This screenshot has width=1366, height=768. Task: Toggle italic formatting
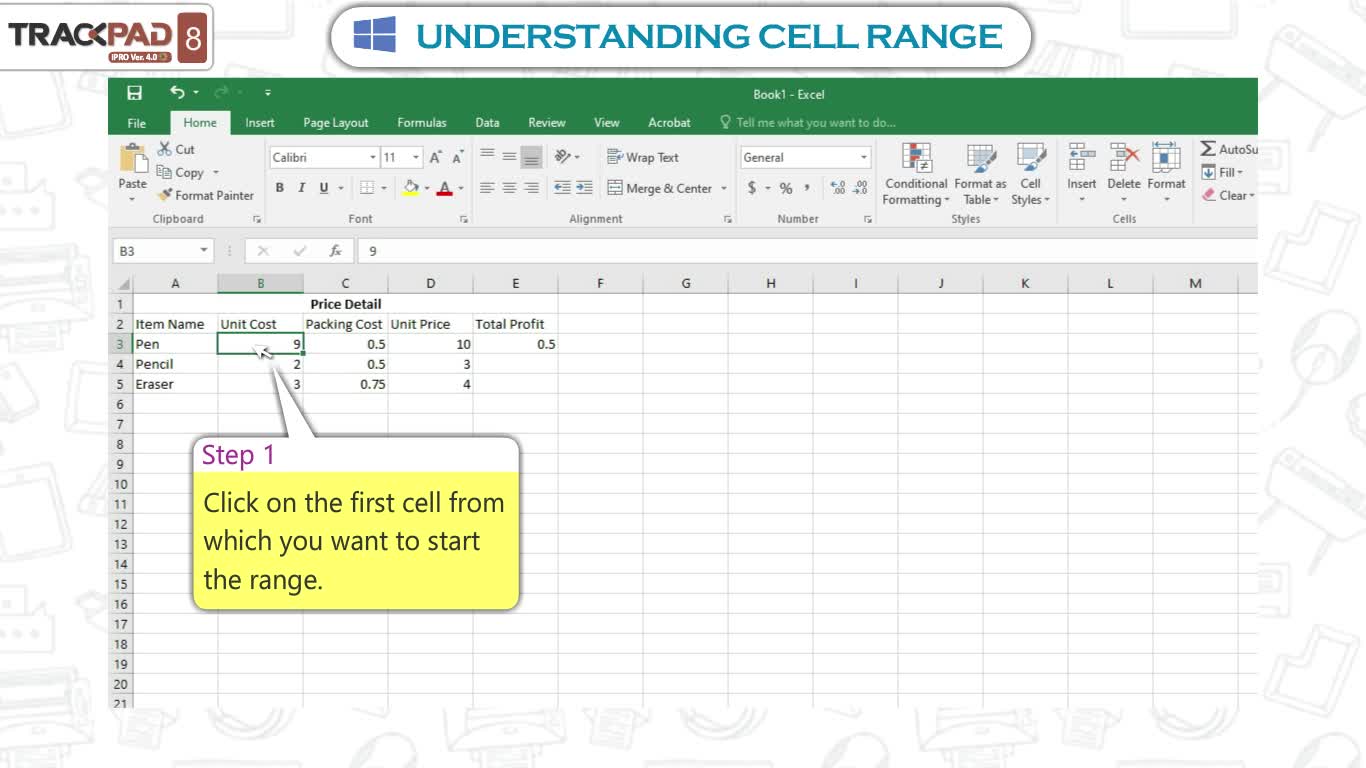(301, 188)
